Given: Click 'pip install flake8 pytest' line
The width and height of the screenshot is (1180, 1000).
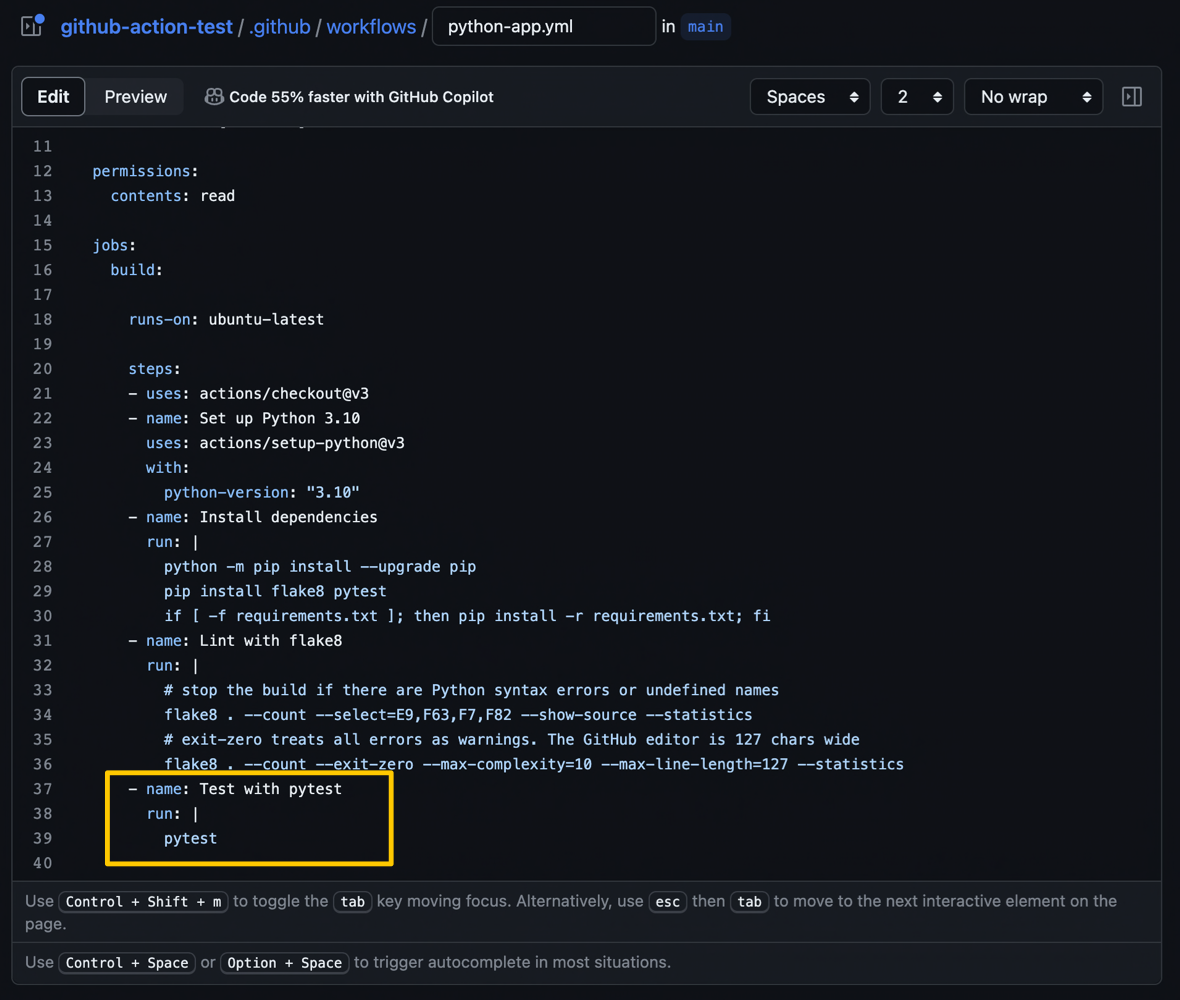Looking at the screenshot, I should 275,591.
